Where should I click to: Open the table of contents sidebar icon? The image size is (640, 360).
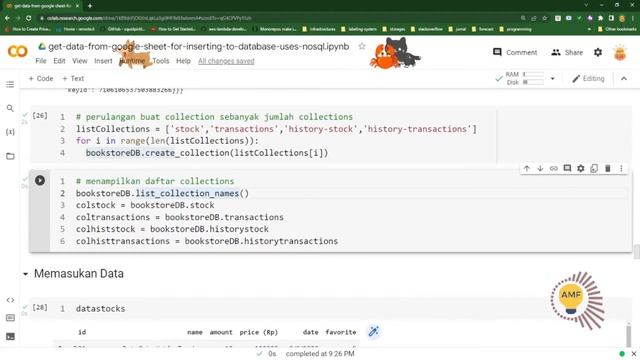(10, 84)
